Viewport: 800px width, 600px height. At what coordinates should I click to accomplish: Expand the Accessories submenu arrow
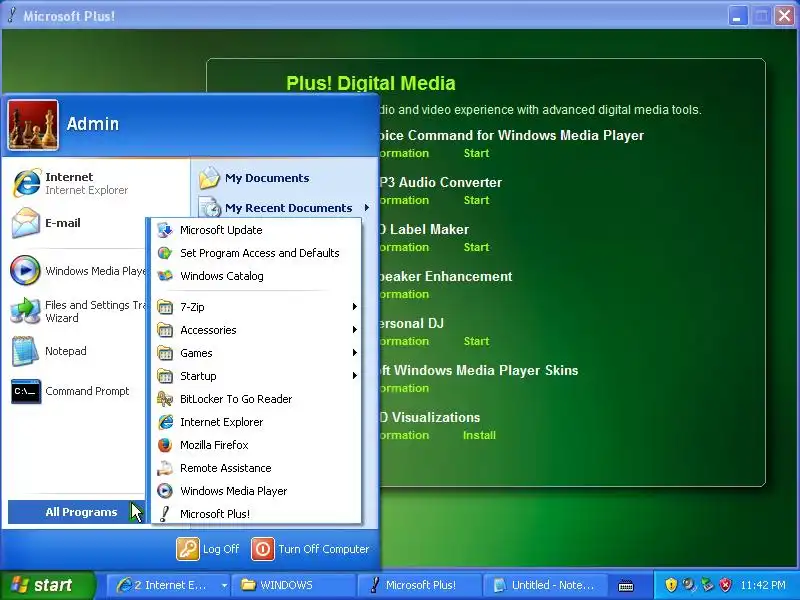pos(355,330)
